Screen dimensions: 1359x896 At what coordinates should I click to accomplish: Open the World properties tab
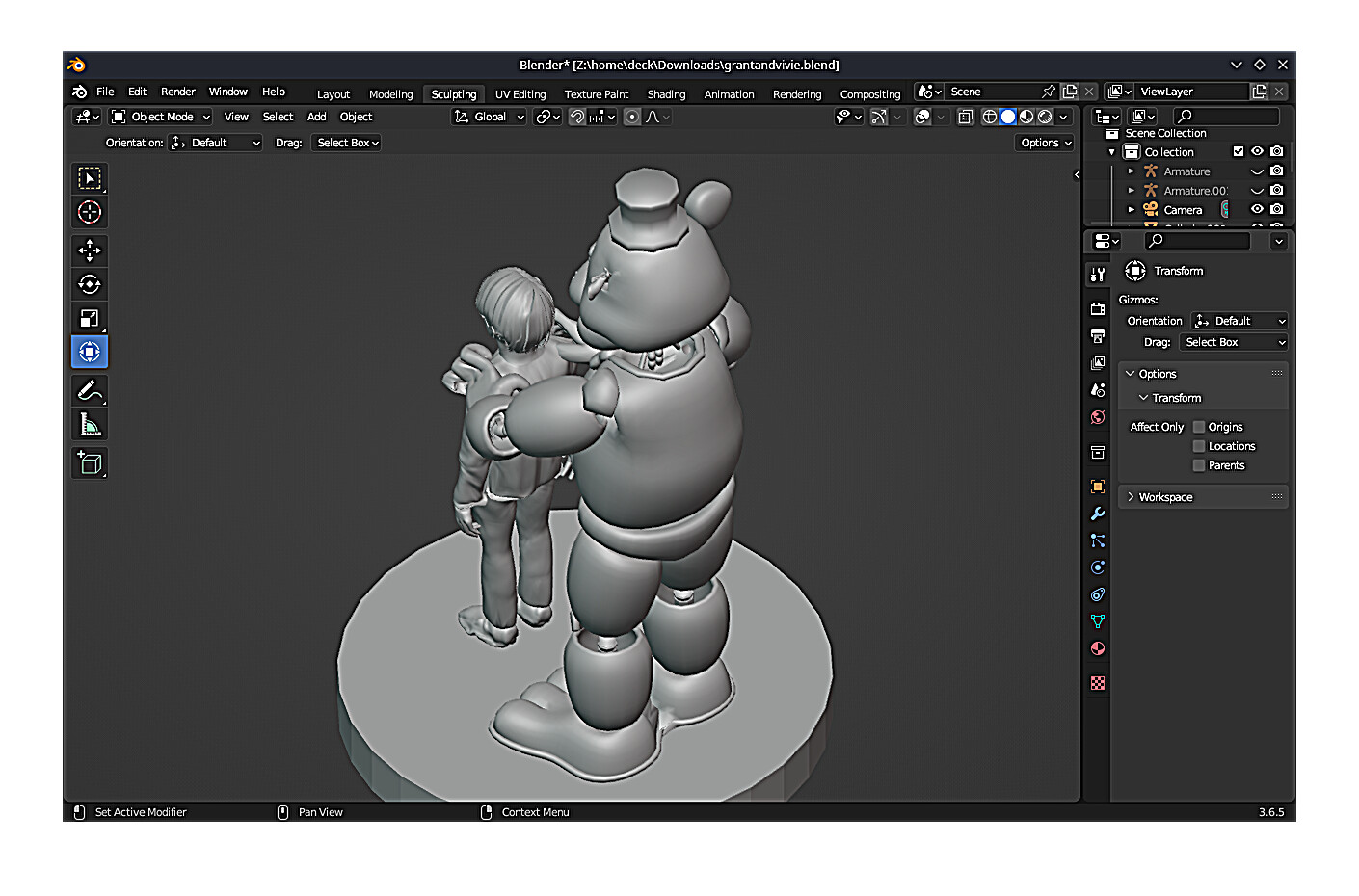1097,417
